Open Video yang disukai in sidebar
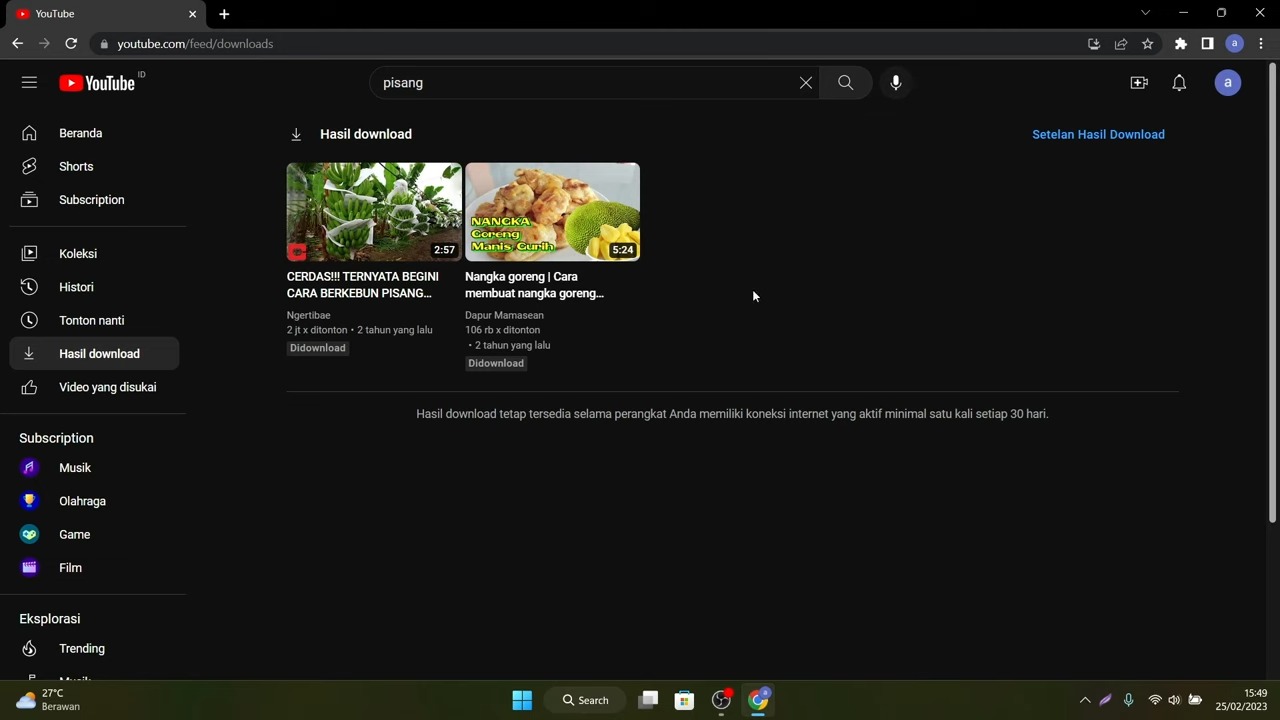Screen dimensions: 1280x720 (x=95, y=387)
